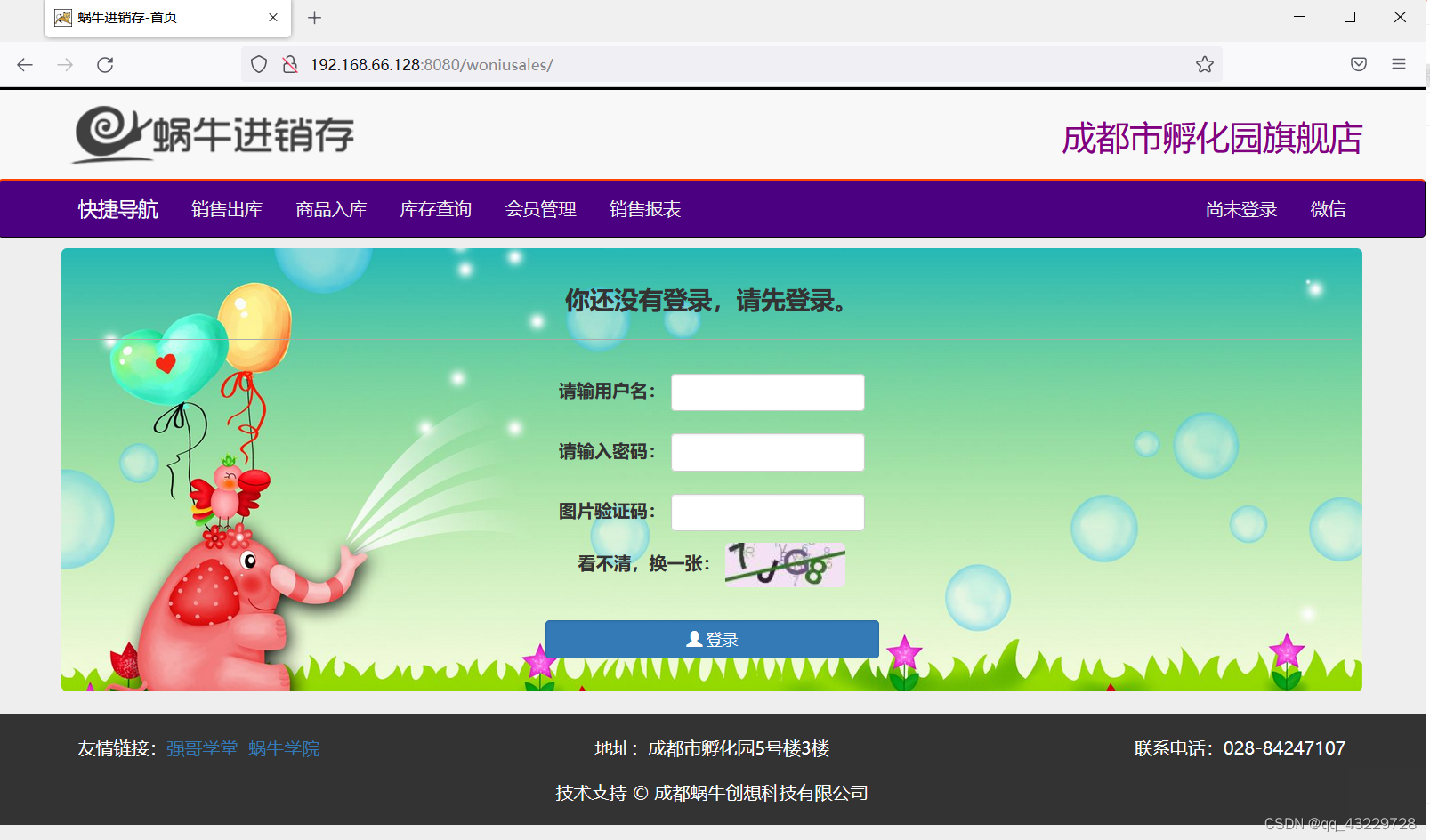Click the site permissions icon in address bar
The width and height of the screenshot is (1430, 840).
[x=290, y=64]
